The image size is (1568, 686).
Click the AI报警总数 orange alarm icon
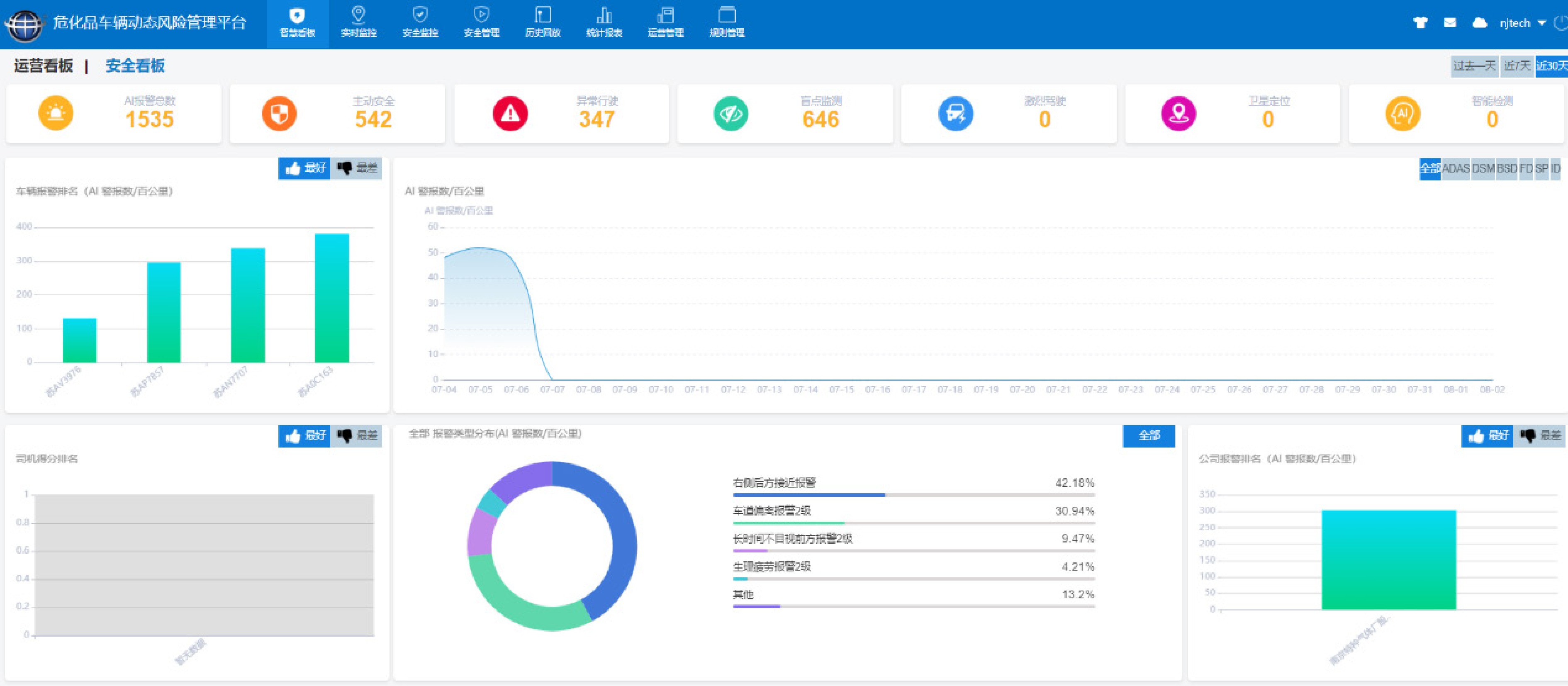coord(56,114)
